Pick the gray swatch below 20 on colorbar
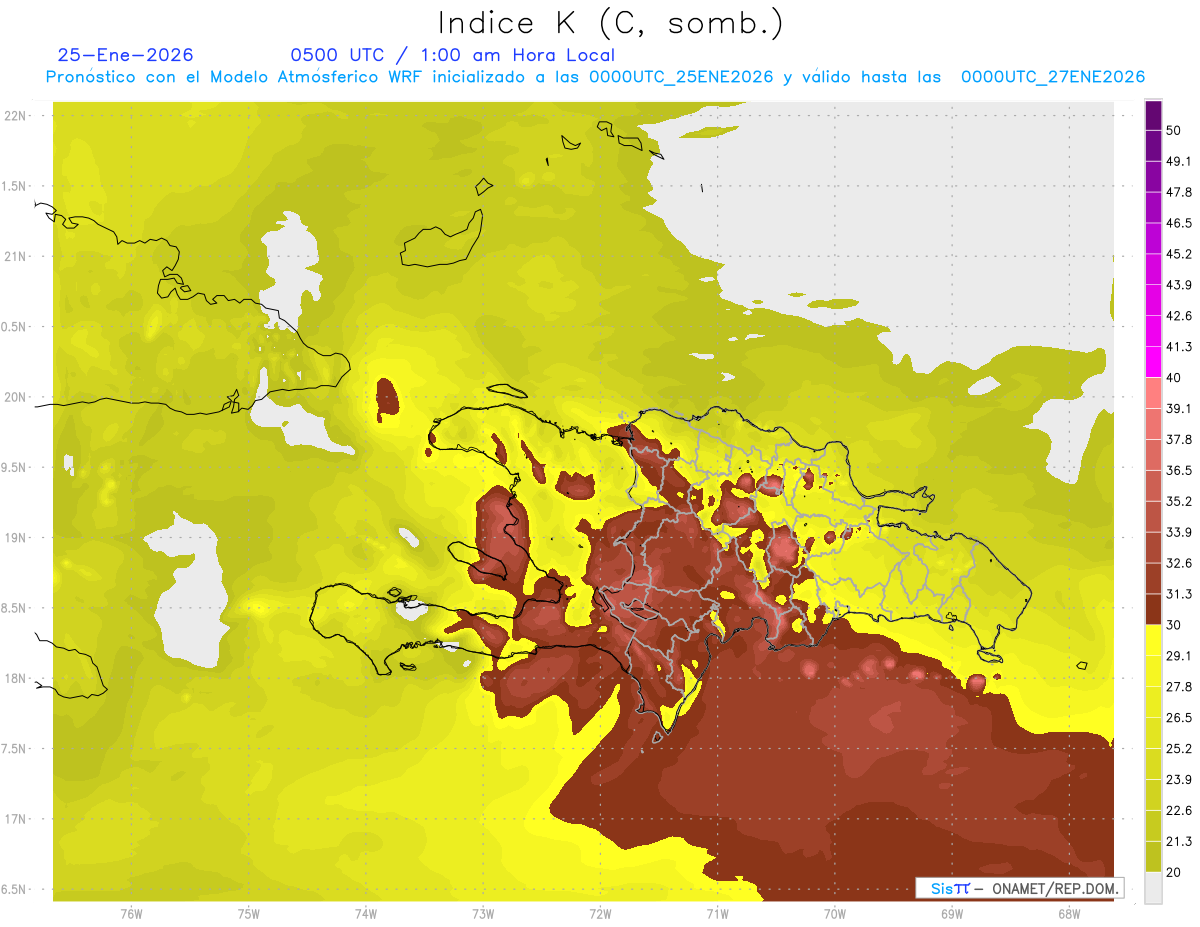 tap(1153, 888)
